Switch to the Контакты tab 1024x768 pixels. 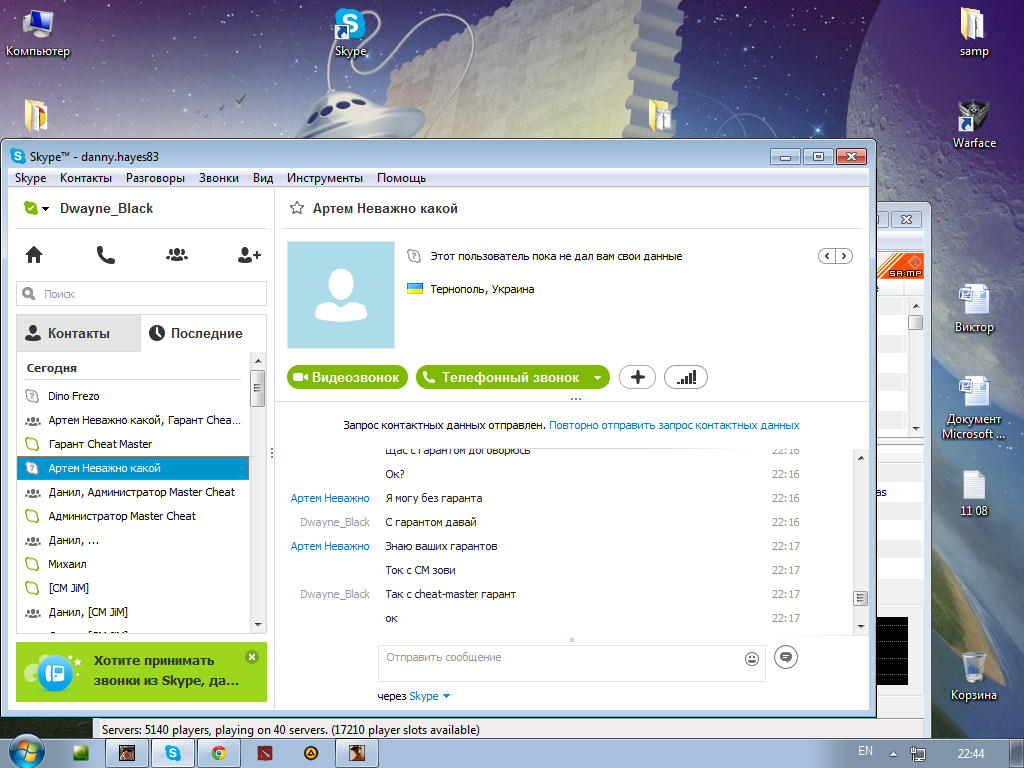pos(78,333)
